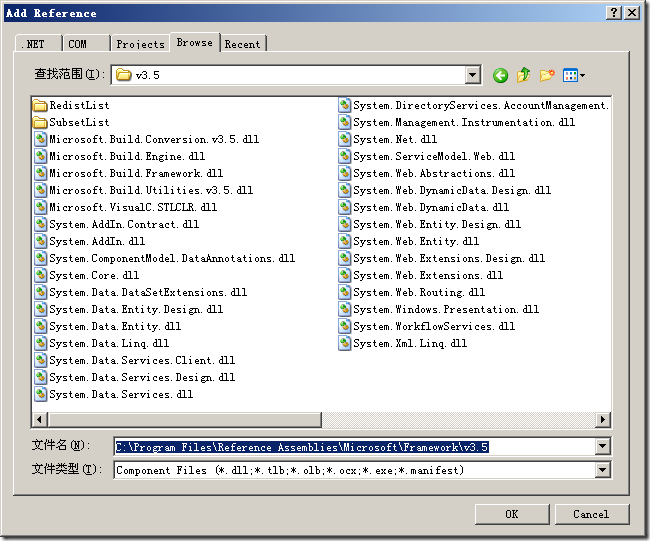This screenshot has width=650, height=541.
Task: Click the Microsoft.VisualC.STLCLR.dll file icon
Action: click(40, 207)
